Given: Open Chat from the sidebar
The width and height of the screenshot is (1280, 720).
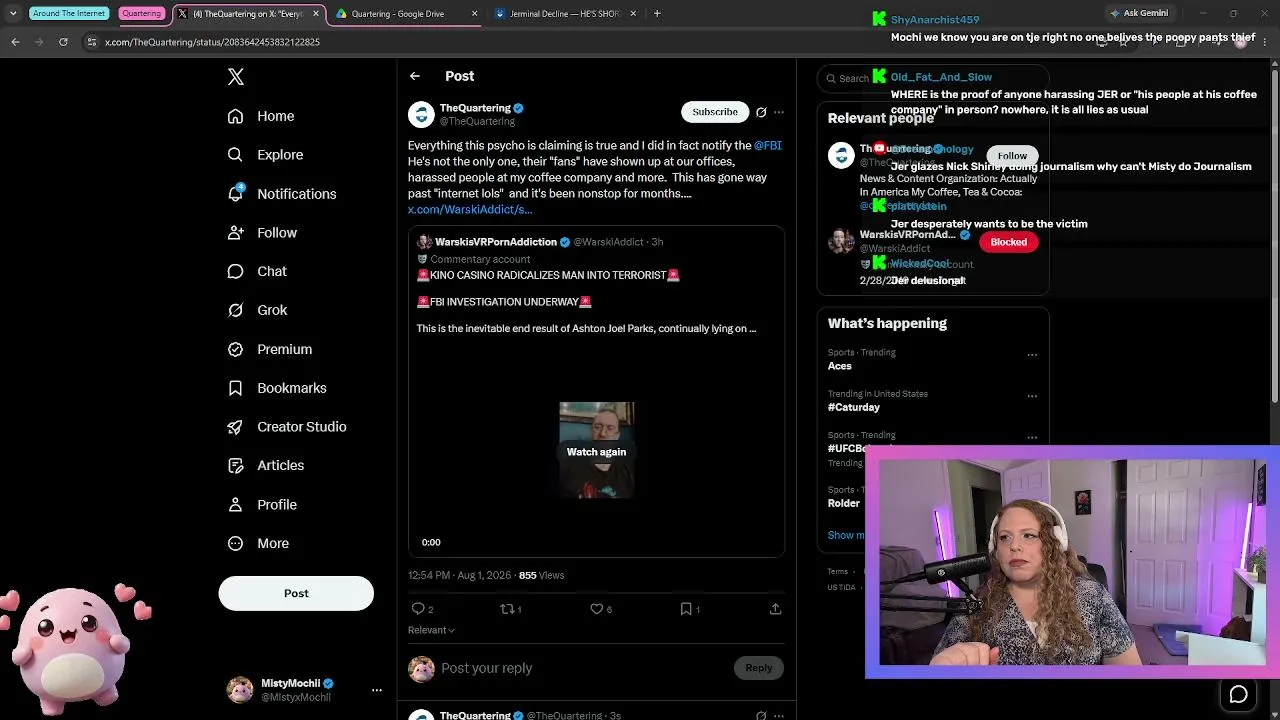Looking at the screenshot, I should pyautogui.click(x=257, y=271).
